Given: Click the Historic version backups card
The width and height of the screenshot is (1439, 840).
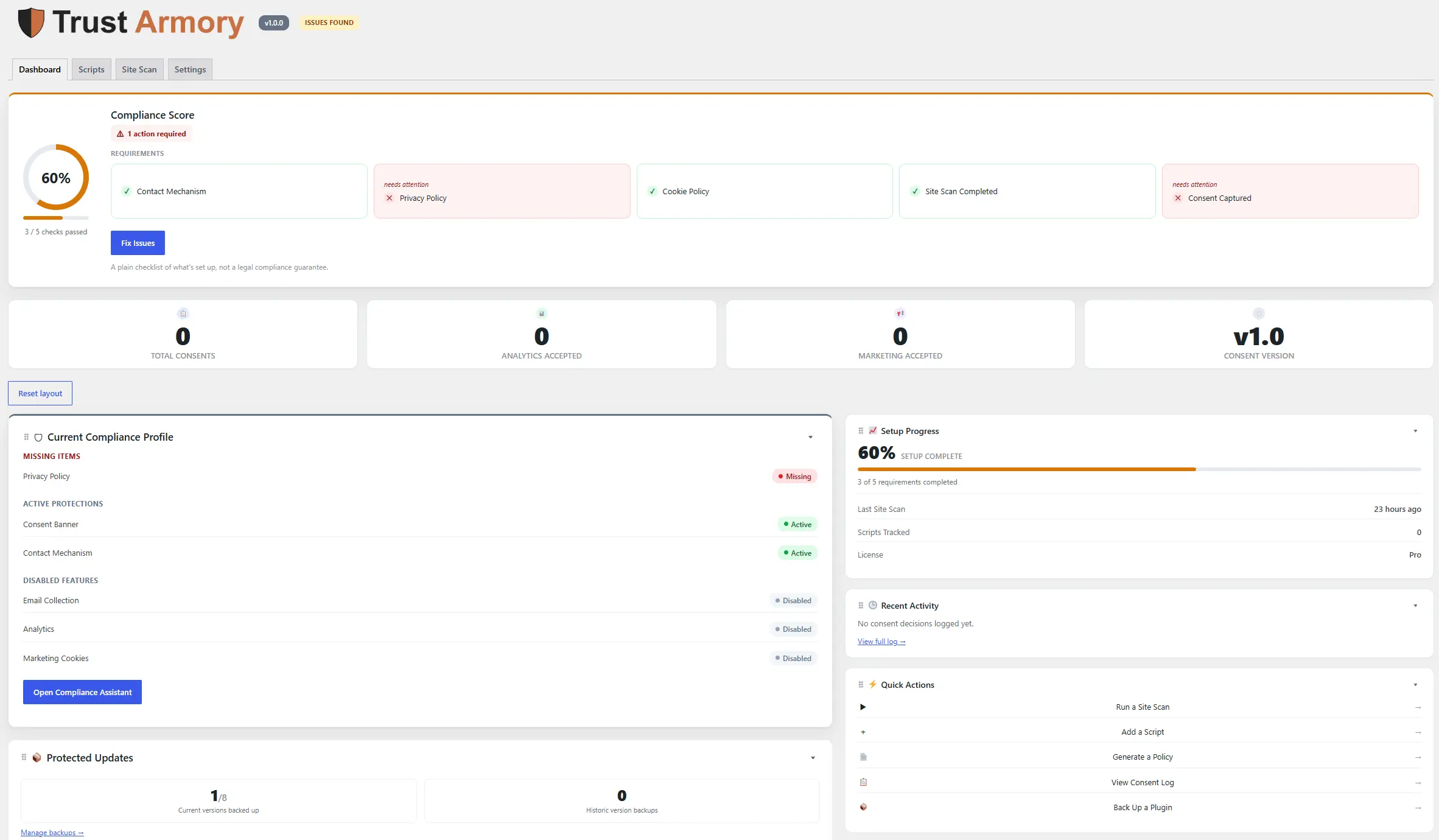Looking at the screenshot, I should 621,801.
